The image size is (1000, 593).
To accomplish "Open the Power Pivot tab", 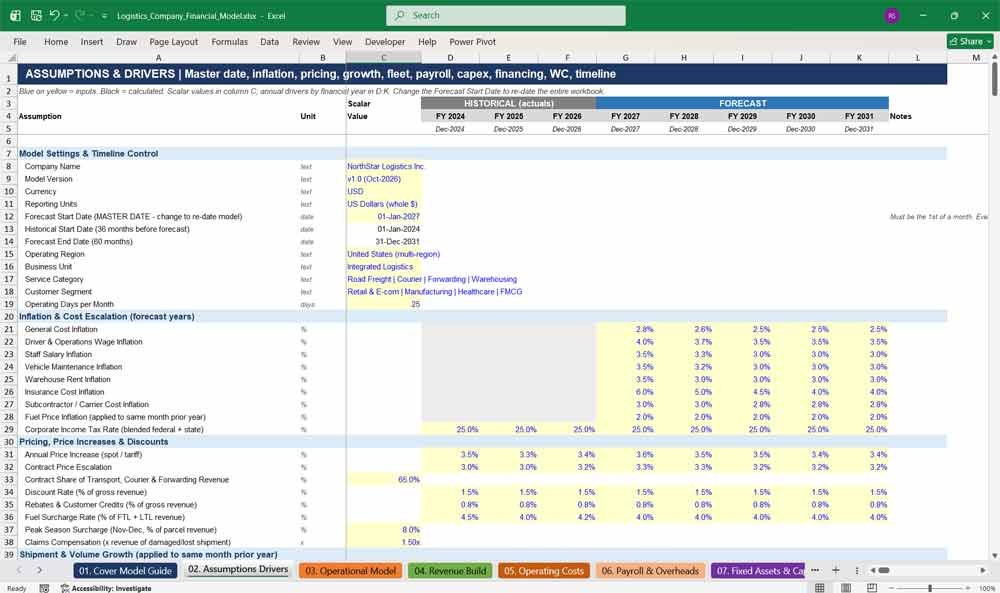I will [x=473, y=41].
